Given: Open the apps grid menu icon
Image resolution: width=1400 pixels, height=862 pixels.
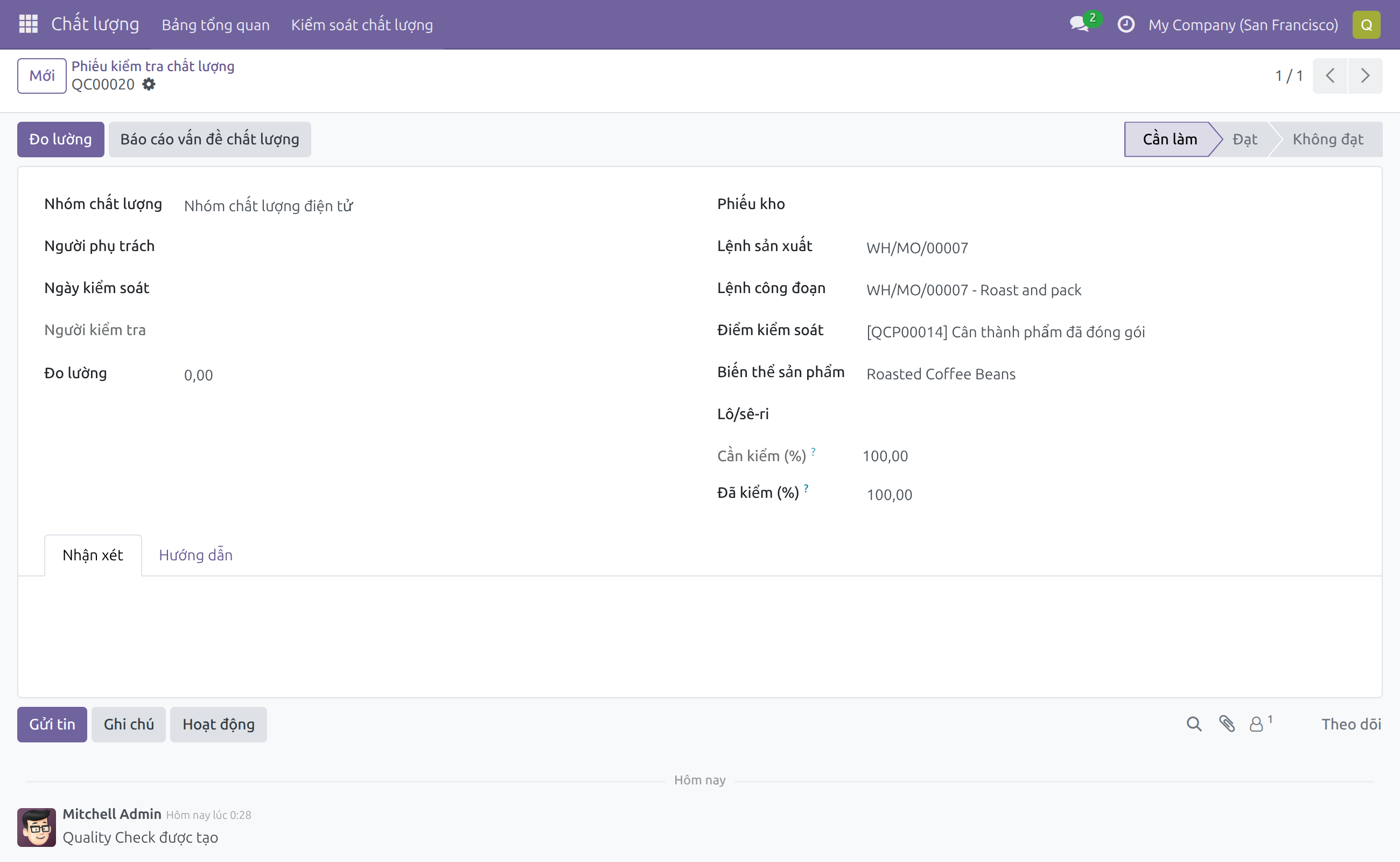Looking at the screenshot, I should [x=28, y=24].
